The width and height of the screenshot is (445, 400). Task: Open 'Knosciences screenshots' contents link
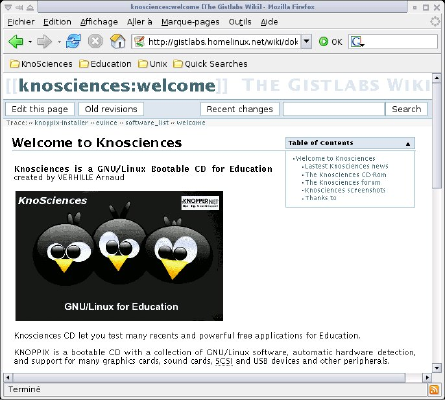[345, 190]
